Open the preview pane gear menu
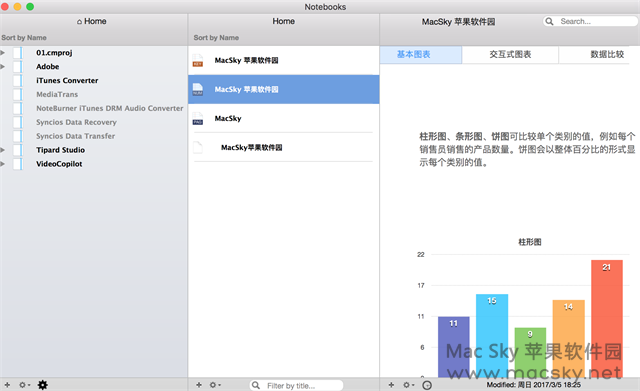The image size is (640, 391). point(408,385)
